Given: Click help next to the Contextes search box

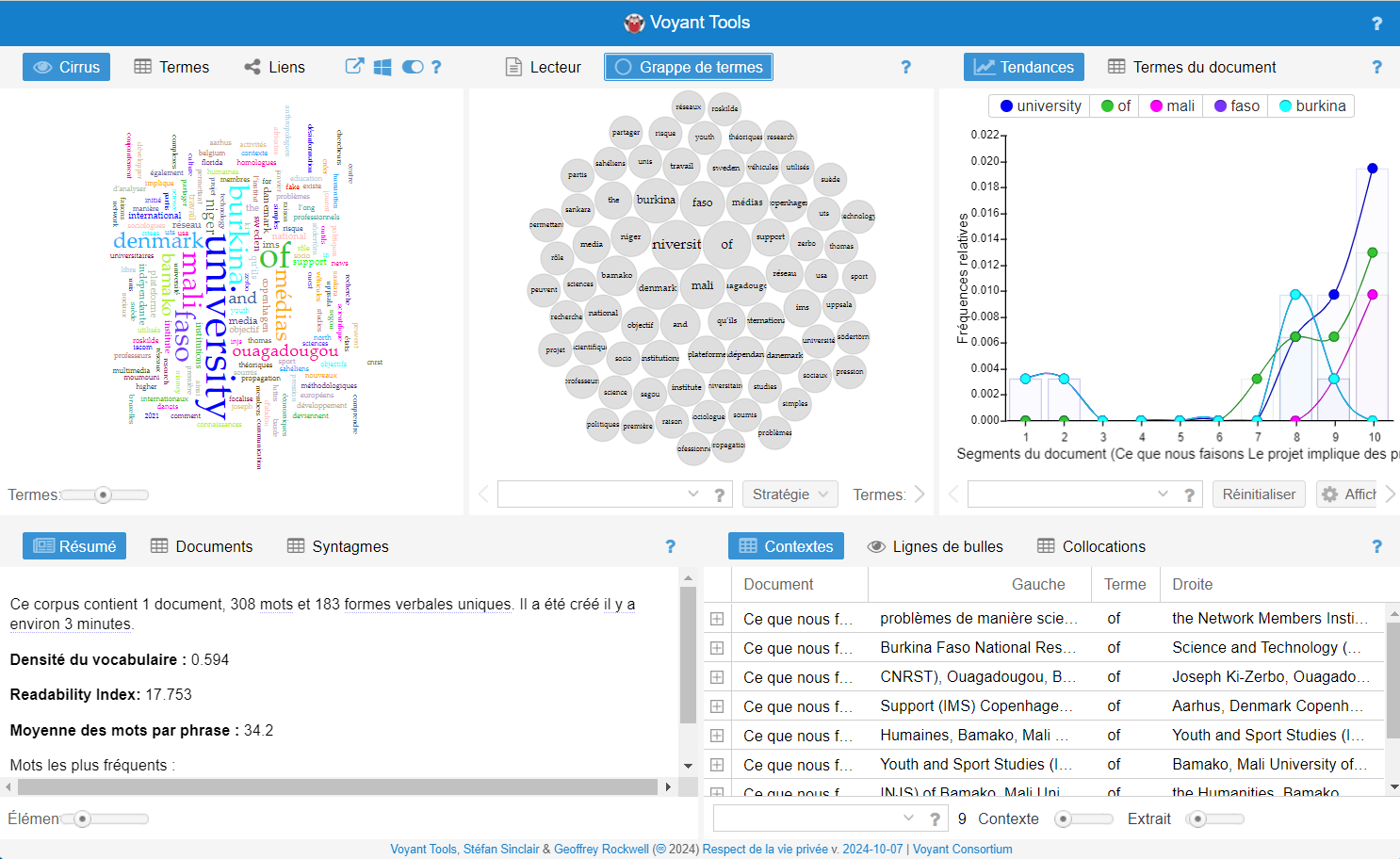Looking at the screenshot, I should 935,818.
